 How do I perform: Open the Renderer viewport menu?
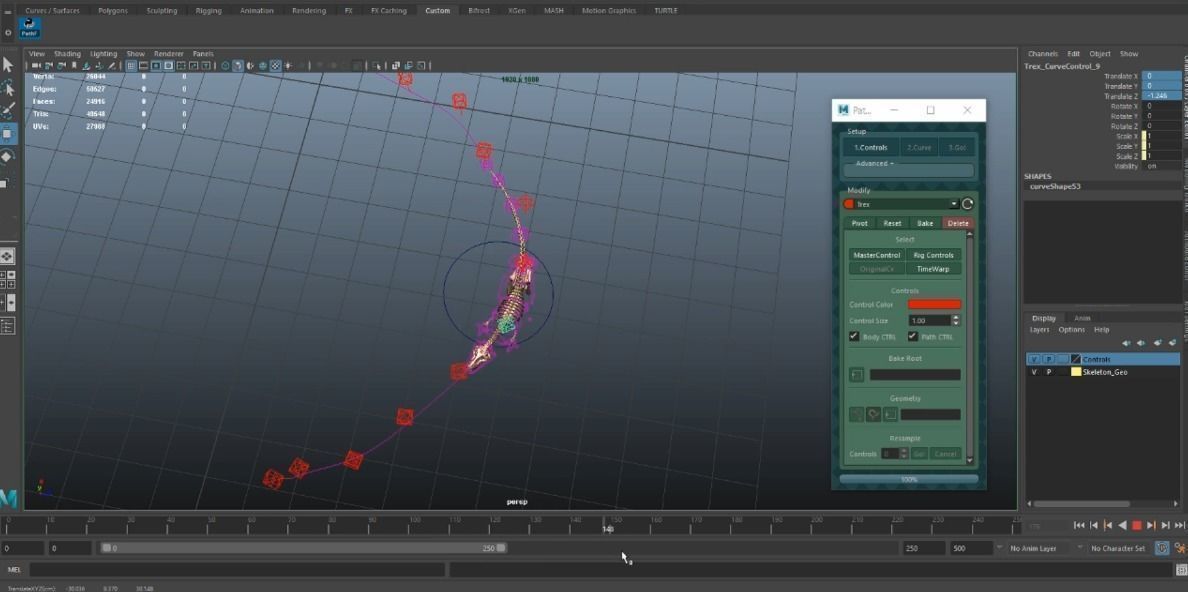point(169,54)
